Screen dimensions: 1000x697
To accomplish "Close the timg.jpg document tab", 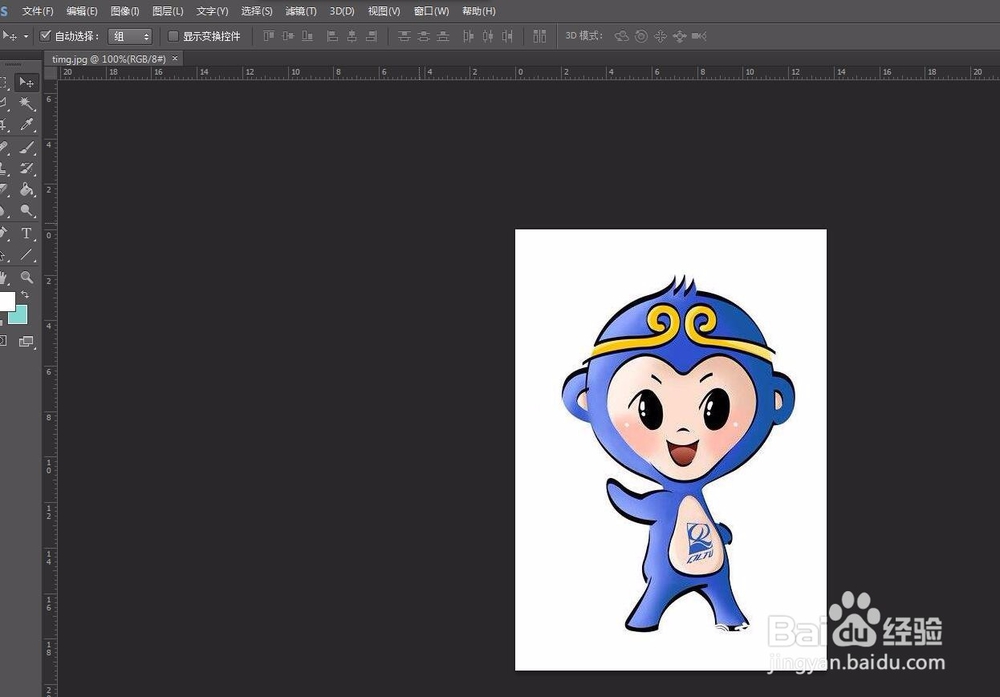I will point(175,59).
